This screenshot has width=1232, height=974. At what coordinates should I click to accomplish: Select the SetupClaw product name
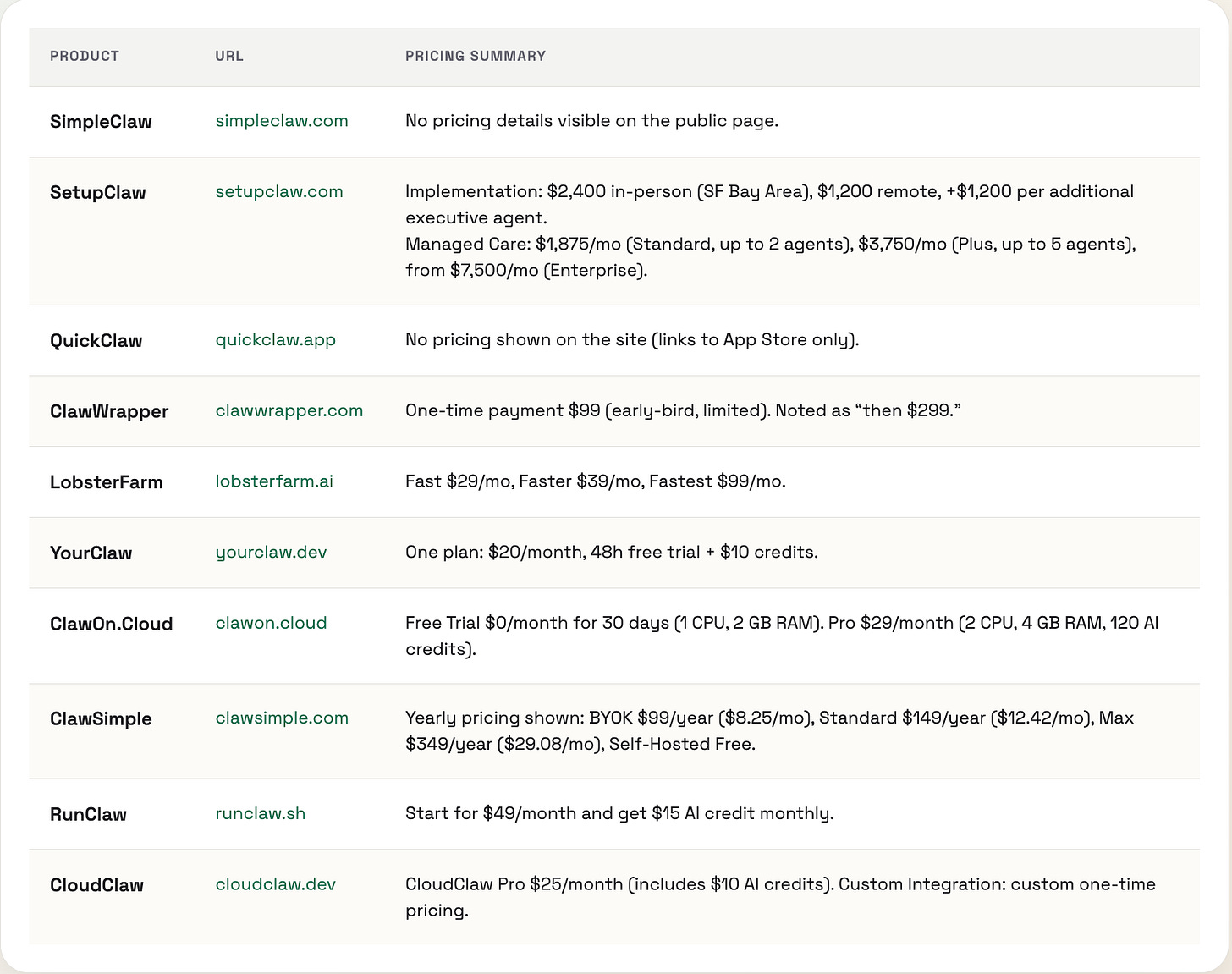pyautogui.click(x=98, y=193)
